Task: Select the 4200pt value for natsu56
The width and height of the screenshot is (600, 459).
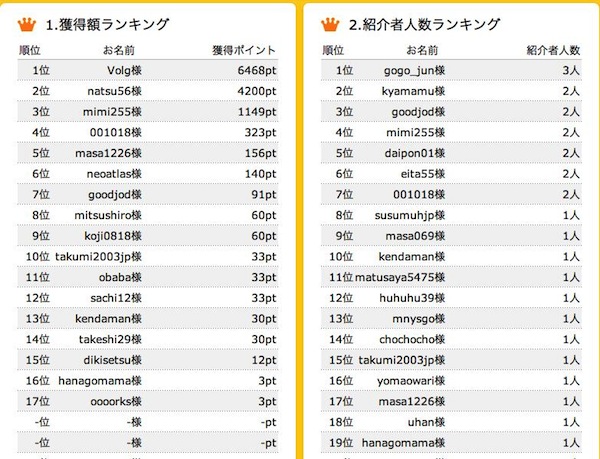Action: (257, 90)
